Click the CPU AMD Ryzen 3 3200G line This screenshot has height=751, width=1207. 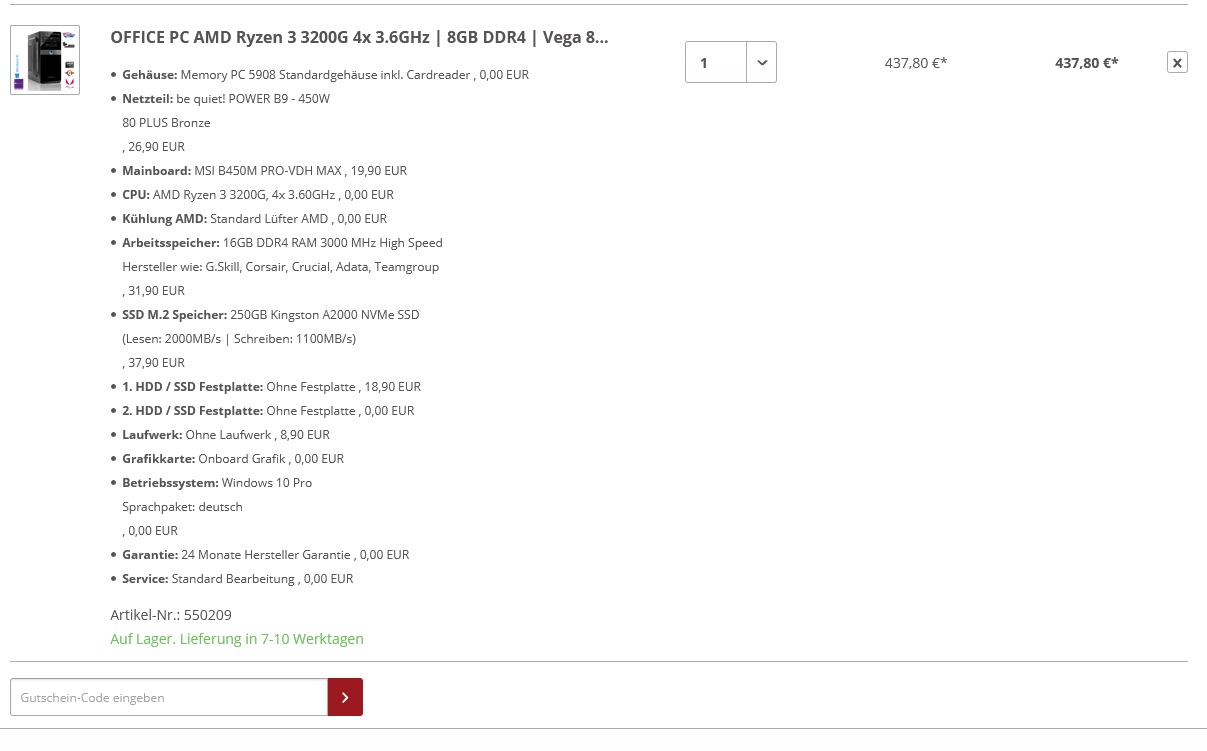coord(258,195)
